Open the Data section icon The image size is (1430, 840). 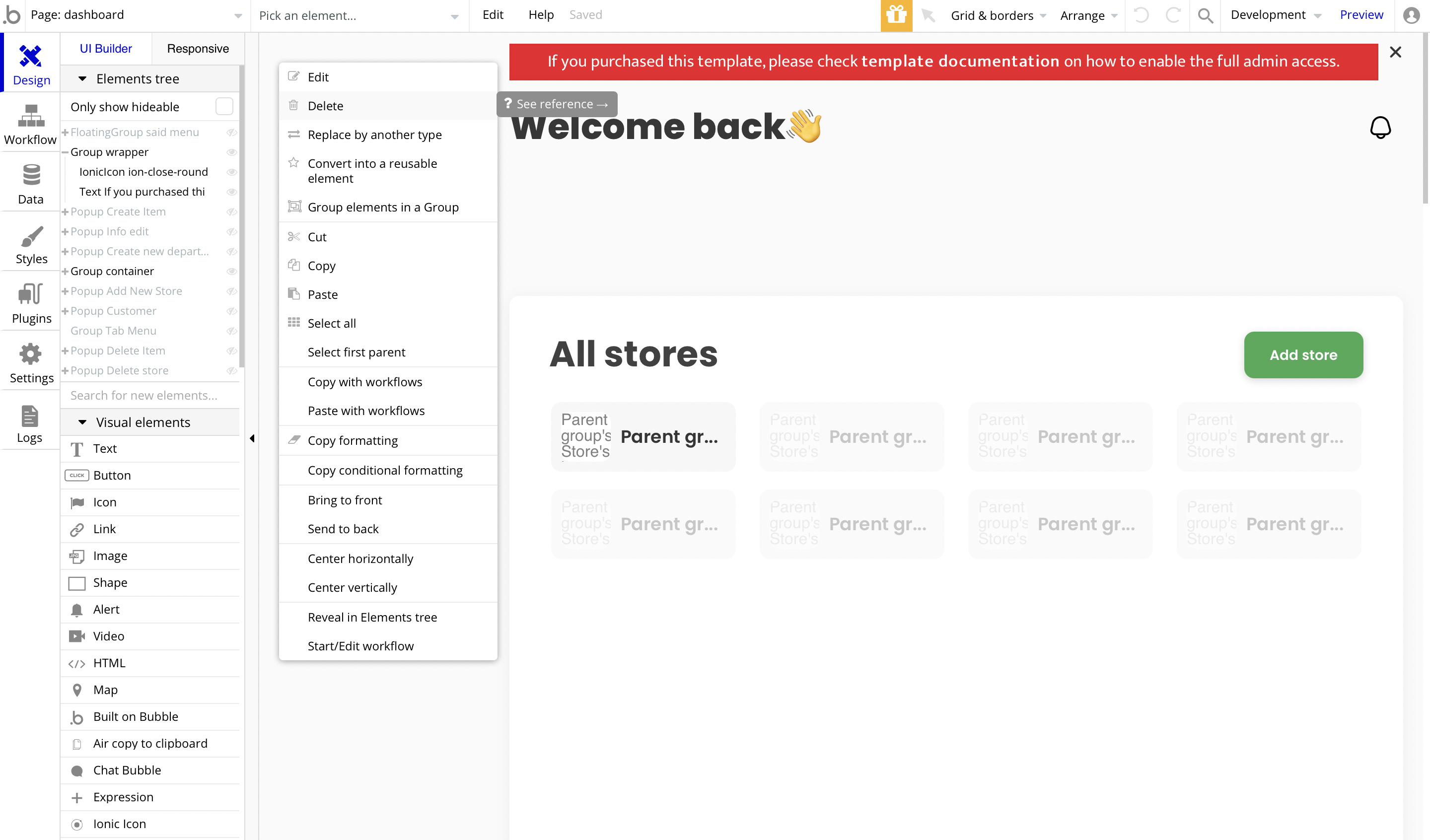[31, 184]
